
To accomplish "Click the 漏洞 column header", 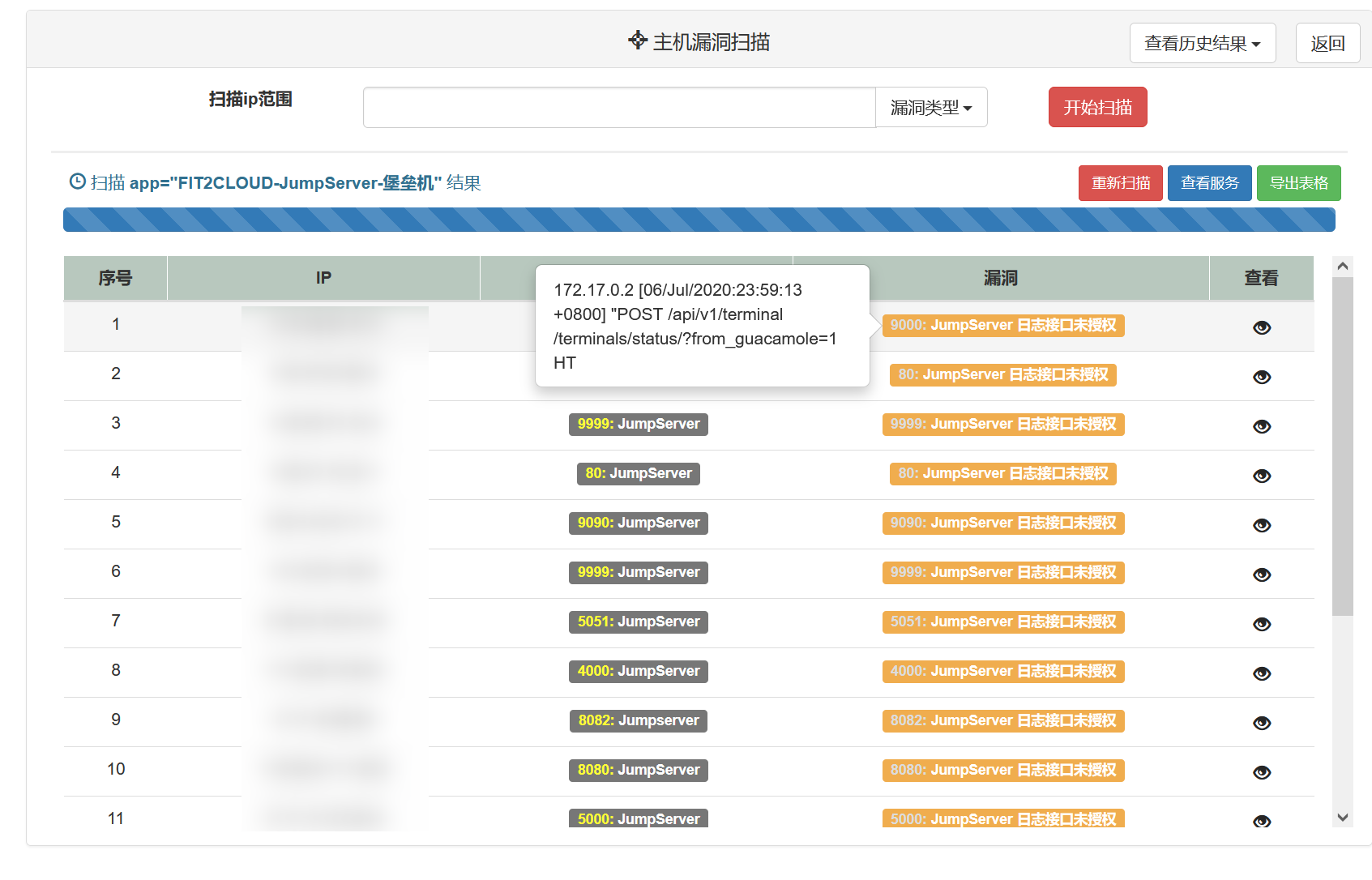I will (x=1000, y=278).
